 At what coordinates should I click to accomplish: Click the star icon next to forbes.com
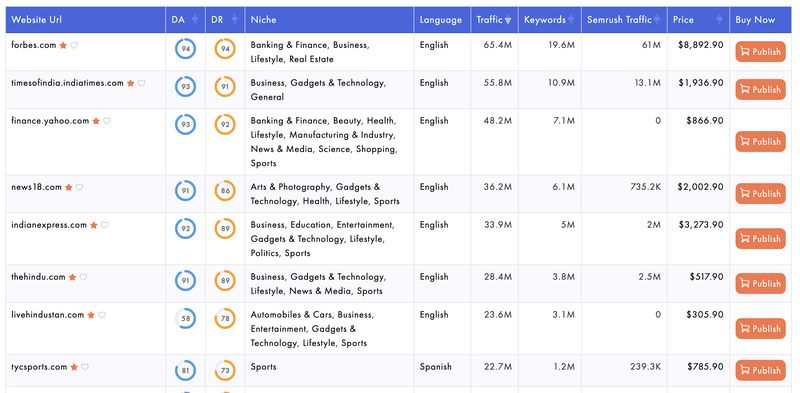click(63, 45)
